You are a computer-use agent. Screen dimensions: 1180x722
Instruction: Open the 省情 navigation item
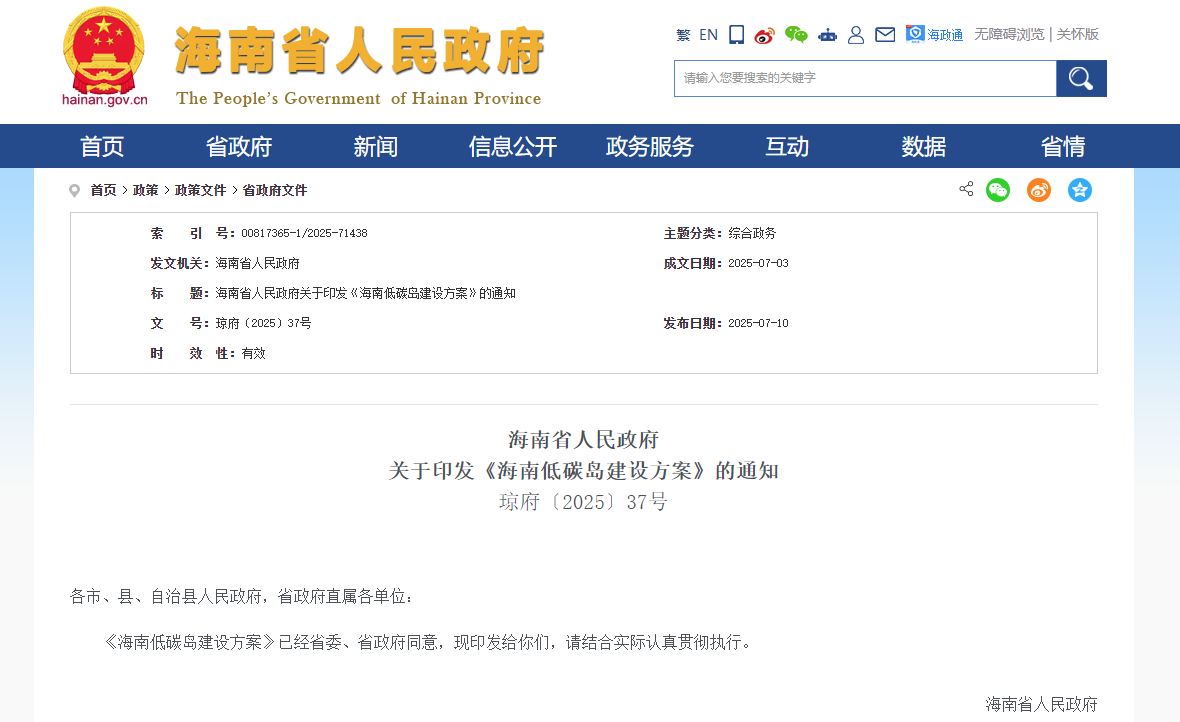tap(1062, 147)
